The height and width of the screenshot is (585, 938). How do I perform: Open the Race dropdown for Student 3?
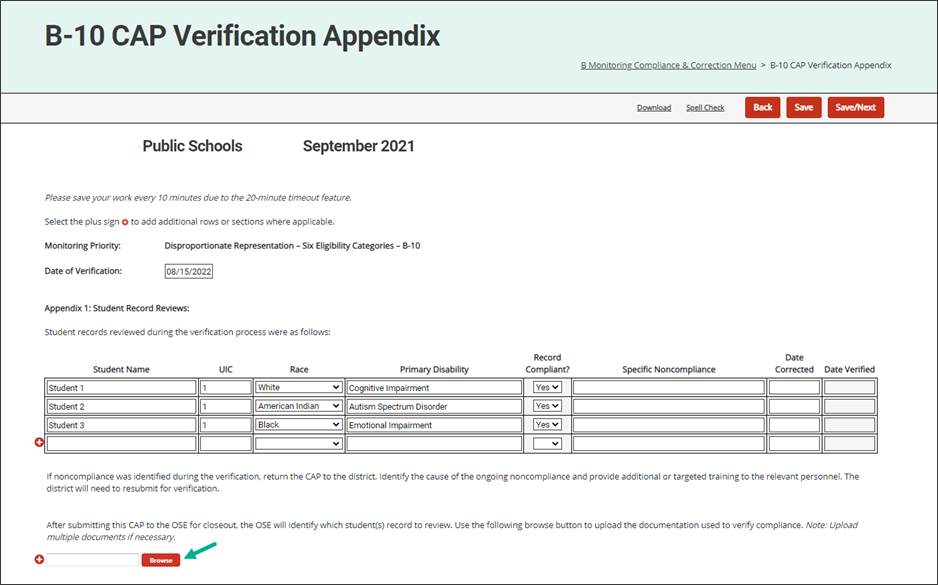point(299,425)
